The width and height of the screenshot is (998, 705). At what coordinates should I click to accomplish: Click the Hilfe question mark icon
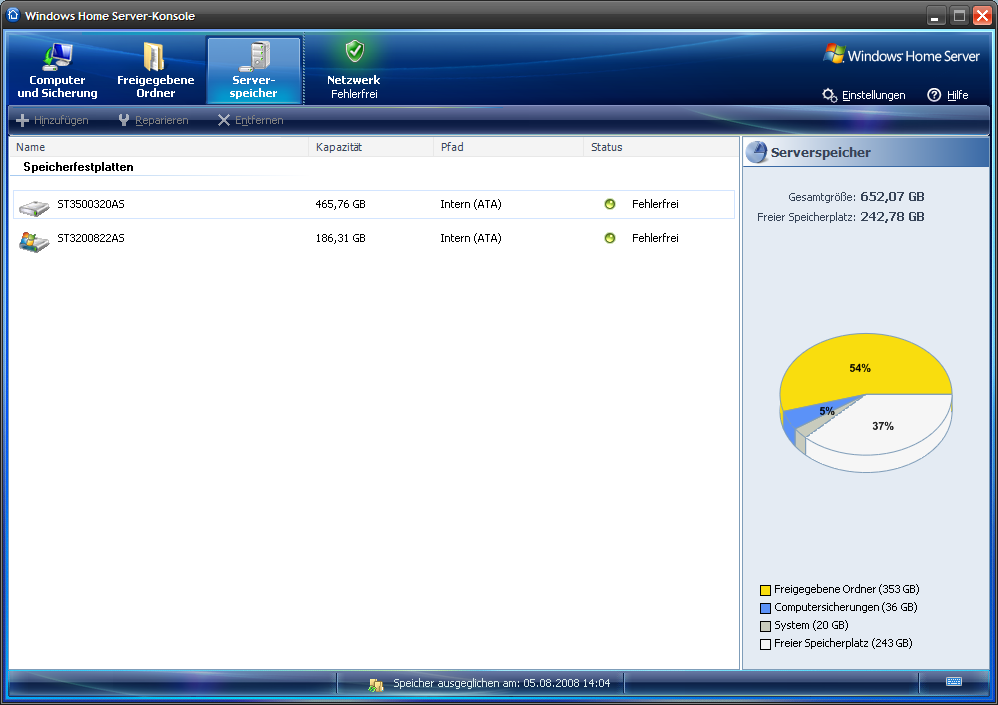pos(934,95)
